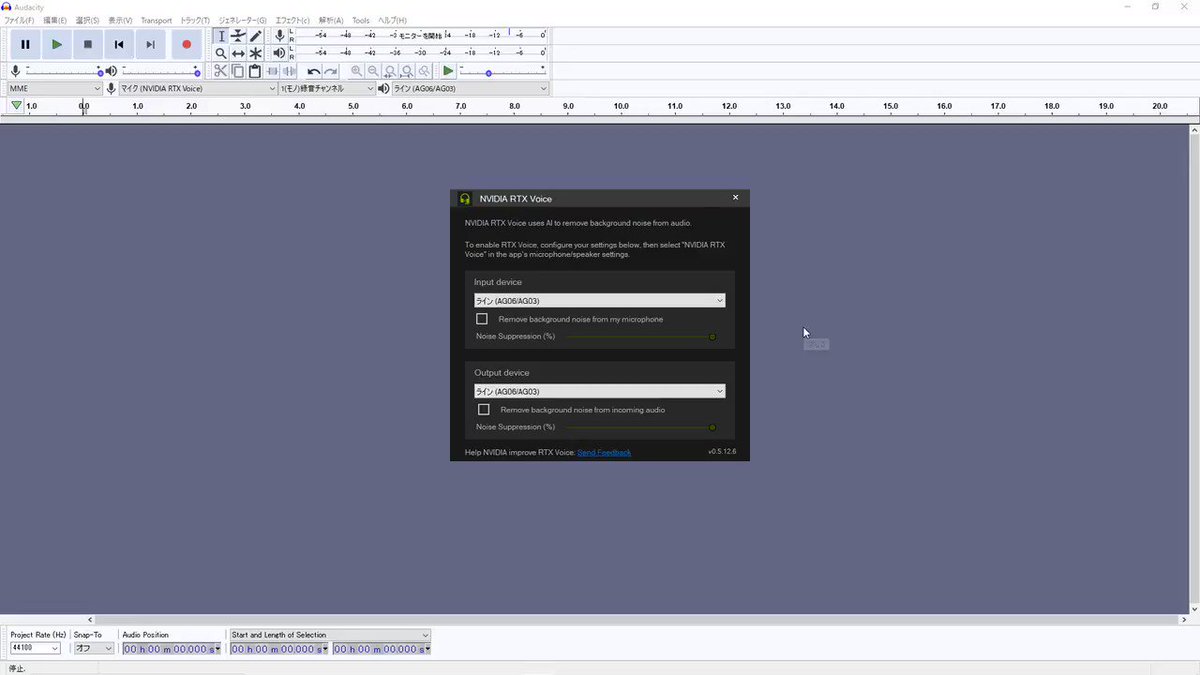
Task: Adjust the playback volume slider
Action: pos(160,71)
